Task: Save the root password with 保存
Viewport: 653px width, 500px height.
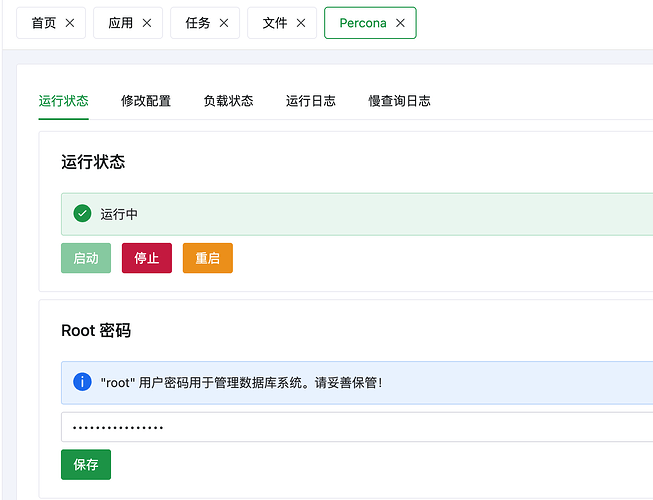Action: coord(86,465)
